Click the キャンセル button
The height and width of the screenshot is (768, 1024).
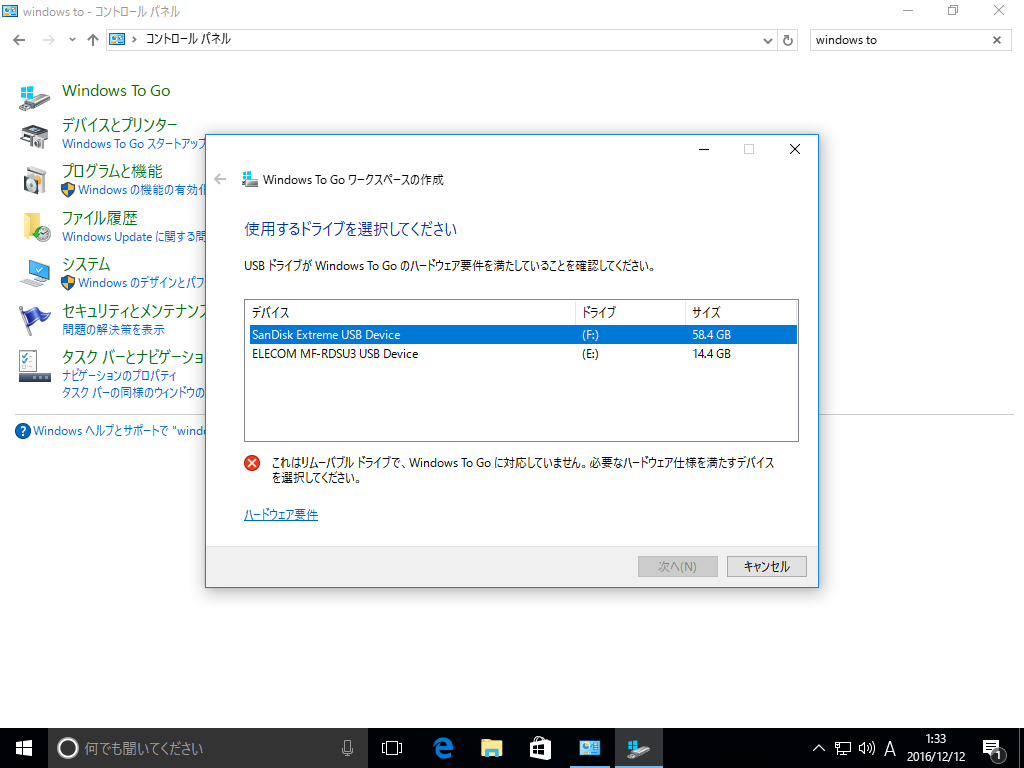click(x=767, y=567)
